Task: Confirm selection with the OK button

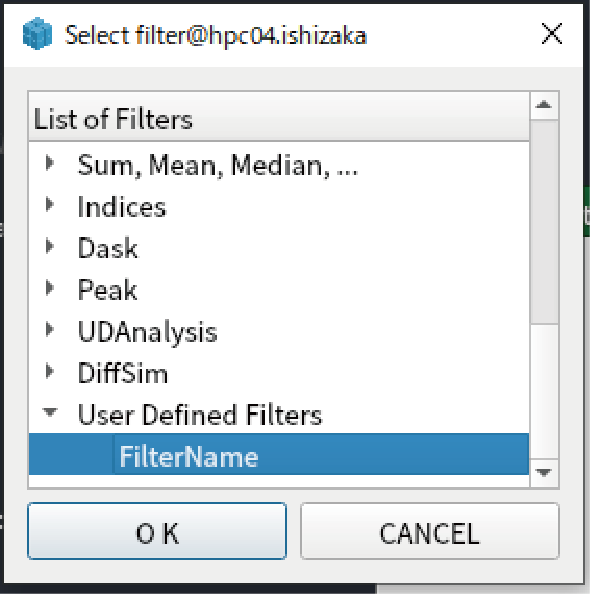Action: (x=157, y=531)
